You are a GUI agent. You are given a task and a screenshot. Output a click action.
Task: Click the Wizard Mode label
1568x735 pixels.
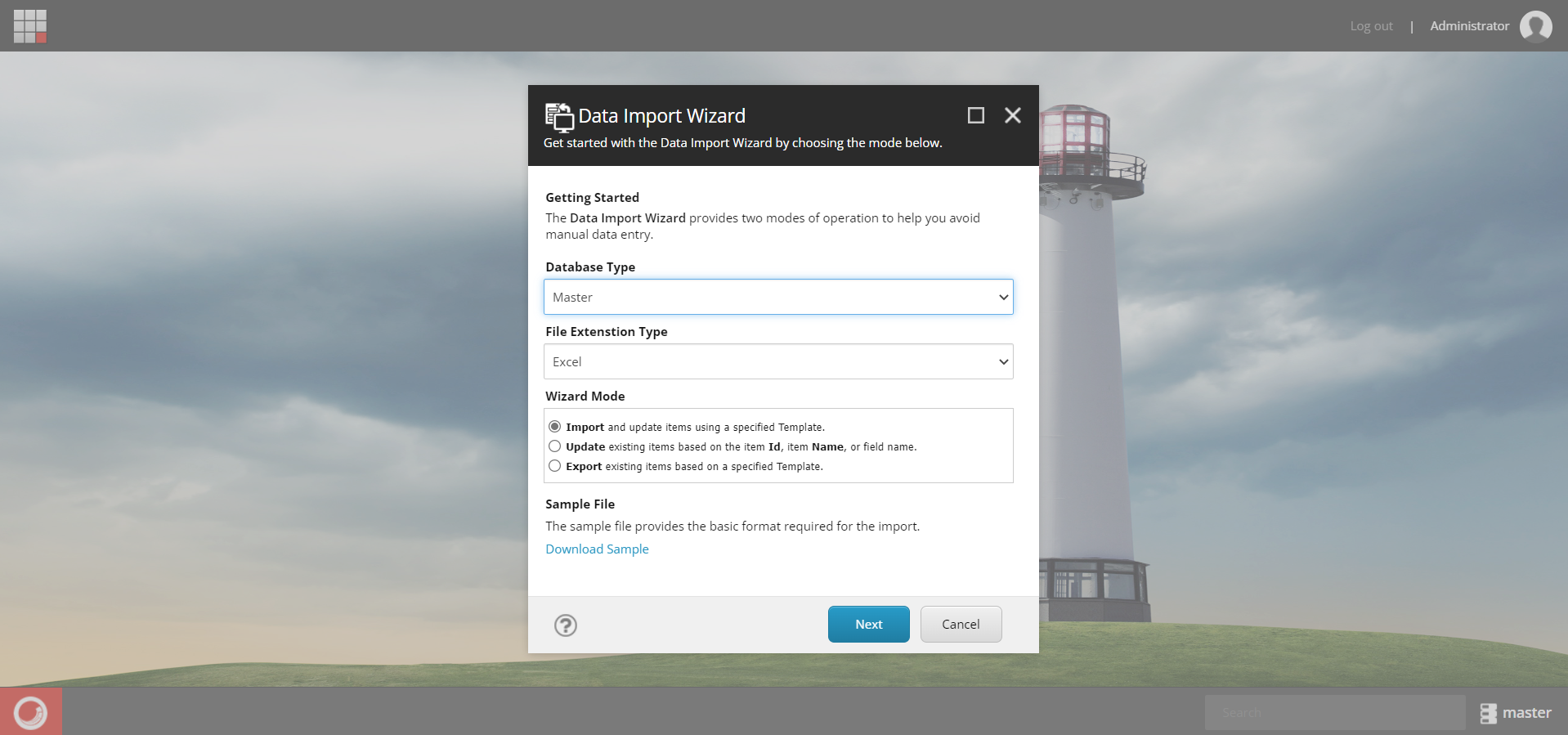click(585, 397)
